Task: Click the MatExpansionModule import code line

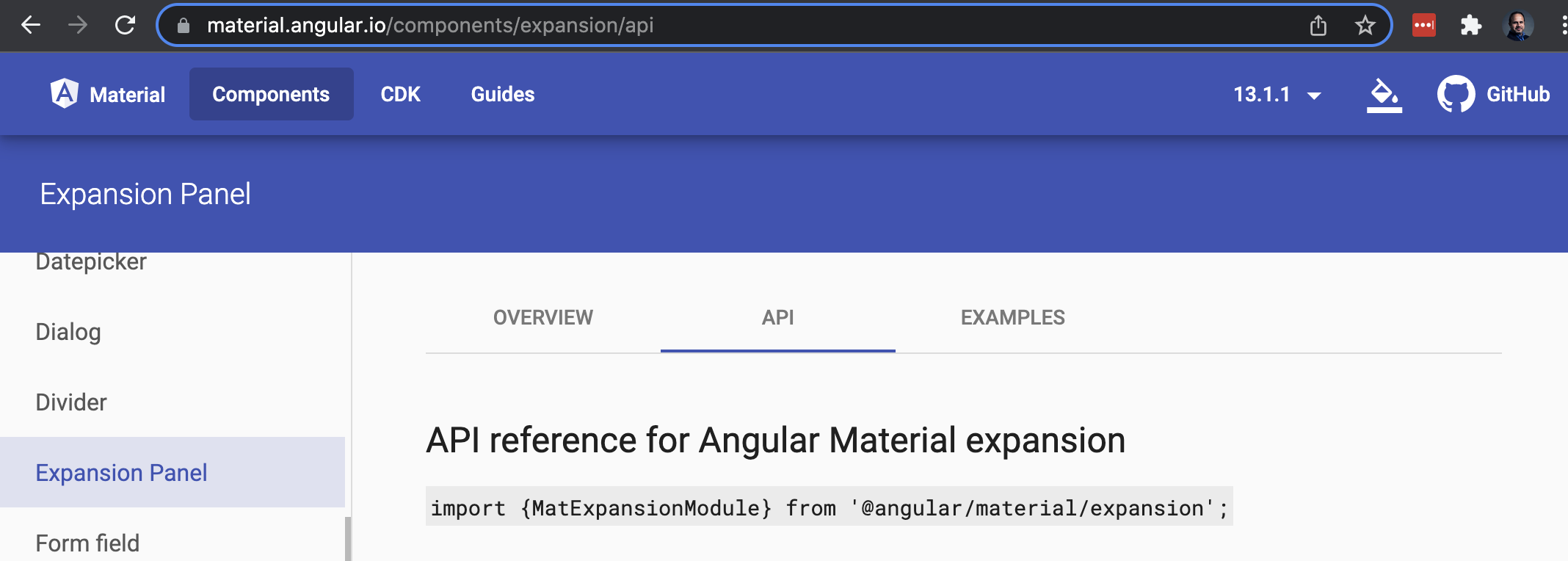Action: pos(830,507)
